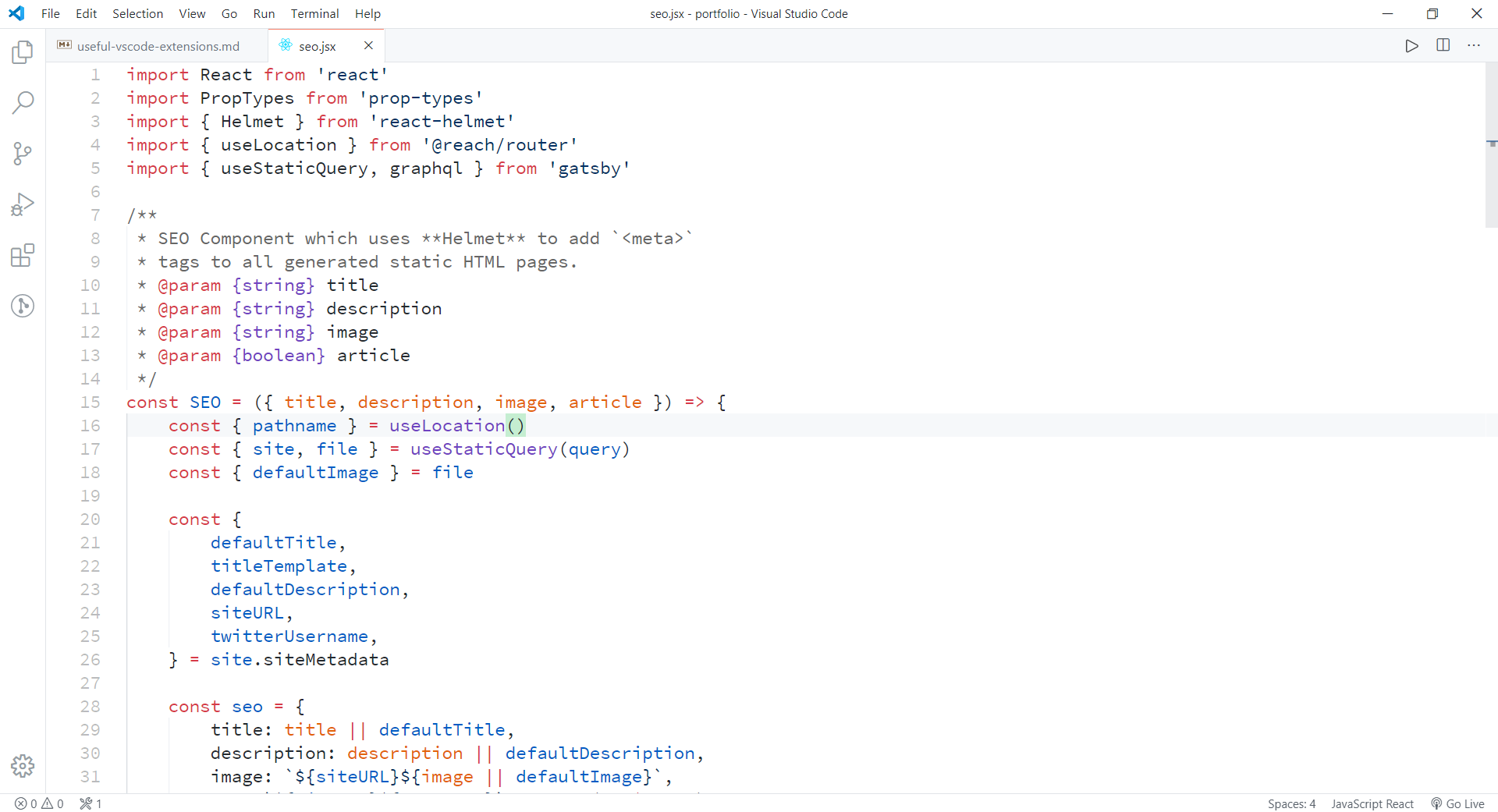Open the Run and Debug panel
1498x812 pixels.
coord(23,204)
